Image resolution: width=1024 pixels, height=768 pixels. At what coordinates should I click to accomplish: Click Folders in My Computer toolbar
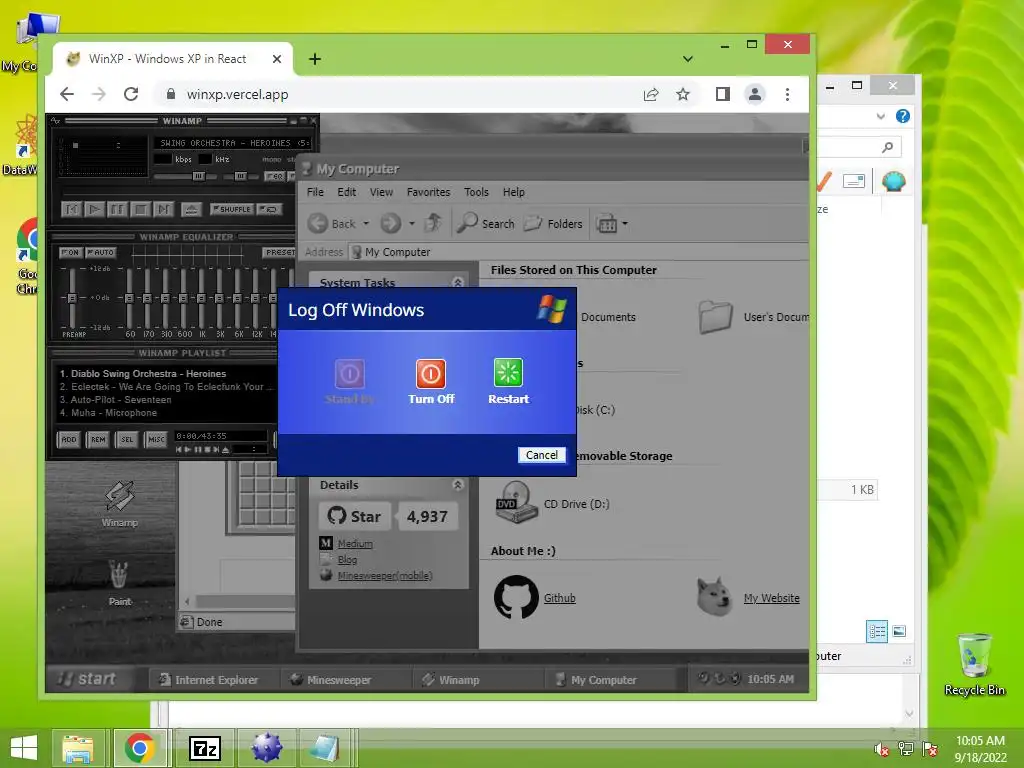[x=552, y=223]
